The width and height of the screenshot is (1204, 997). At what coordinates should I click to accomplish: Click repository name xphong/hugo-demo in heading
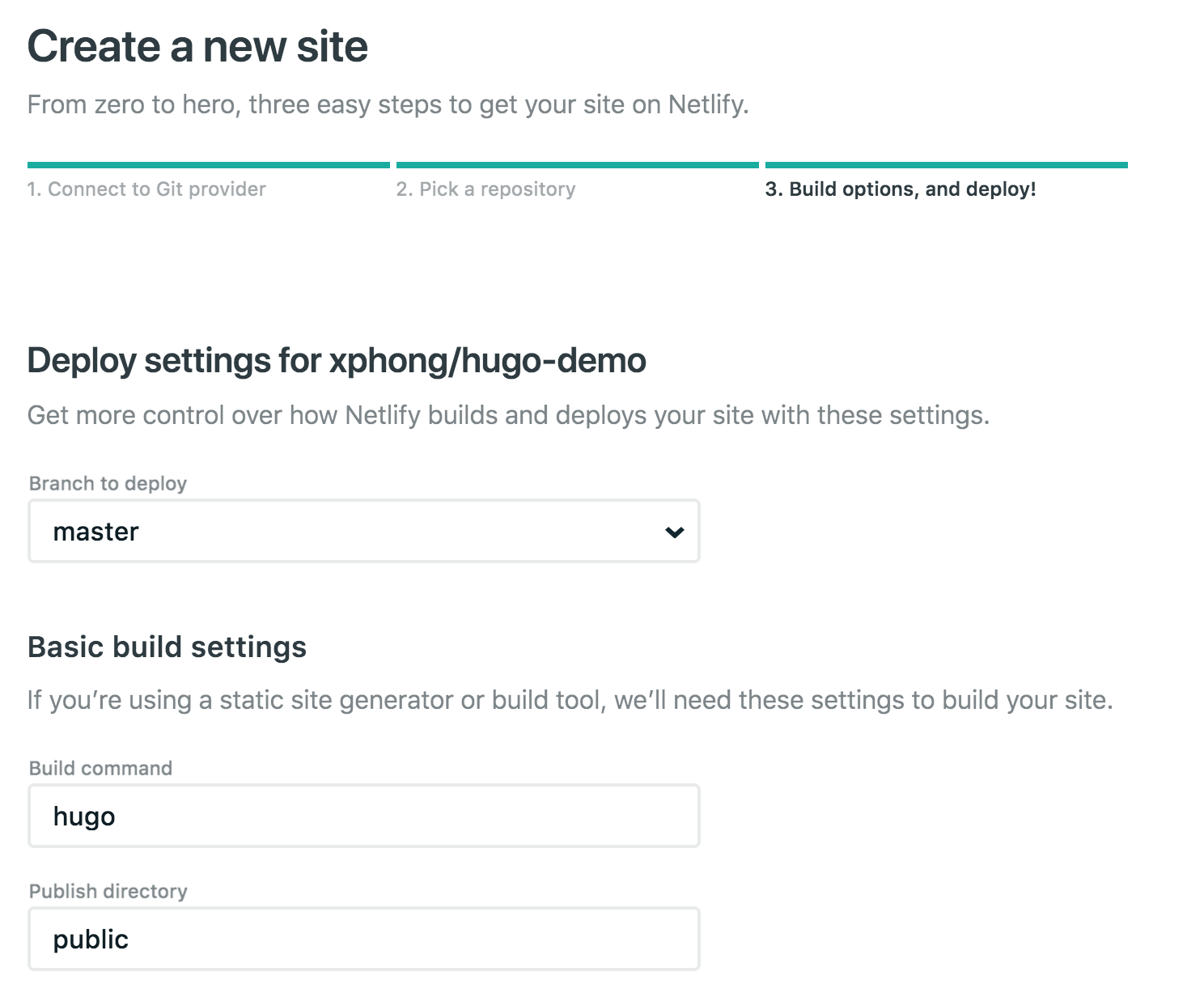point(488,361)
